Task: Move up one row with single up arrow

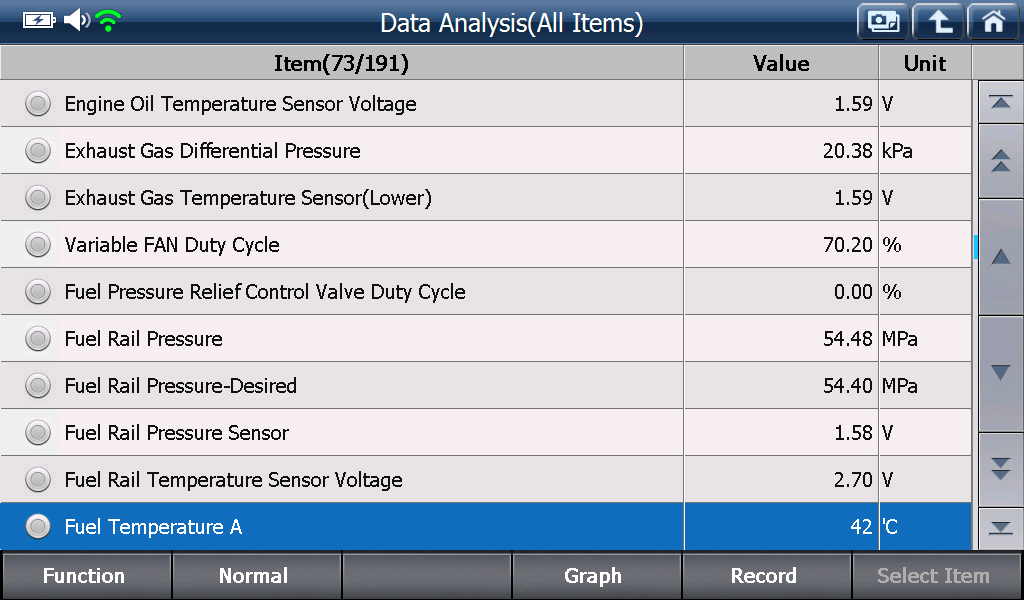Action: [1000, 257]
